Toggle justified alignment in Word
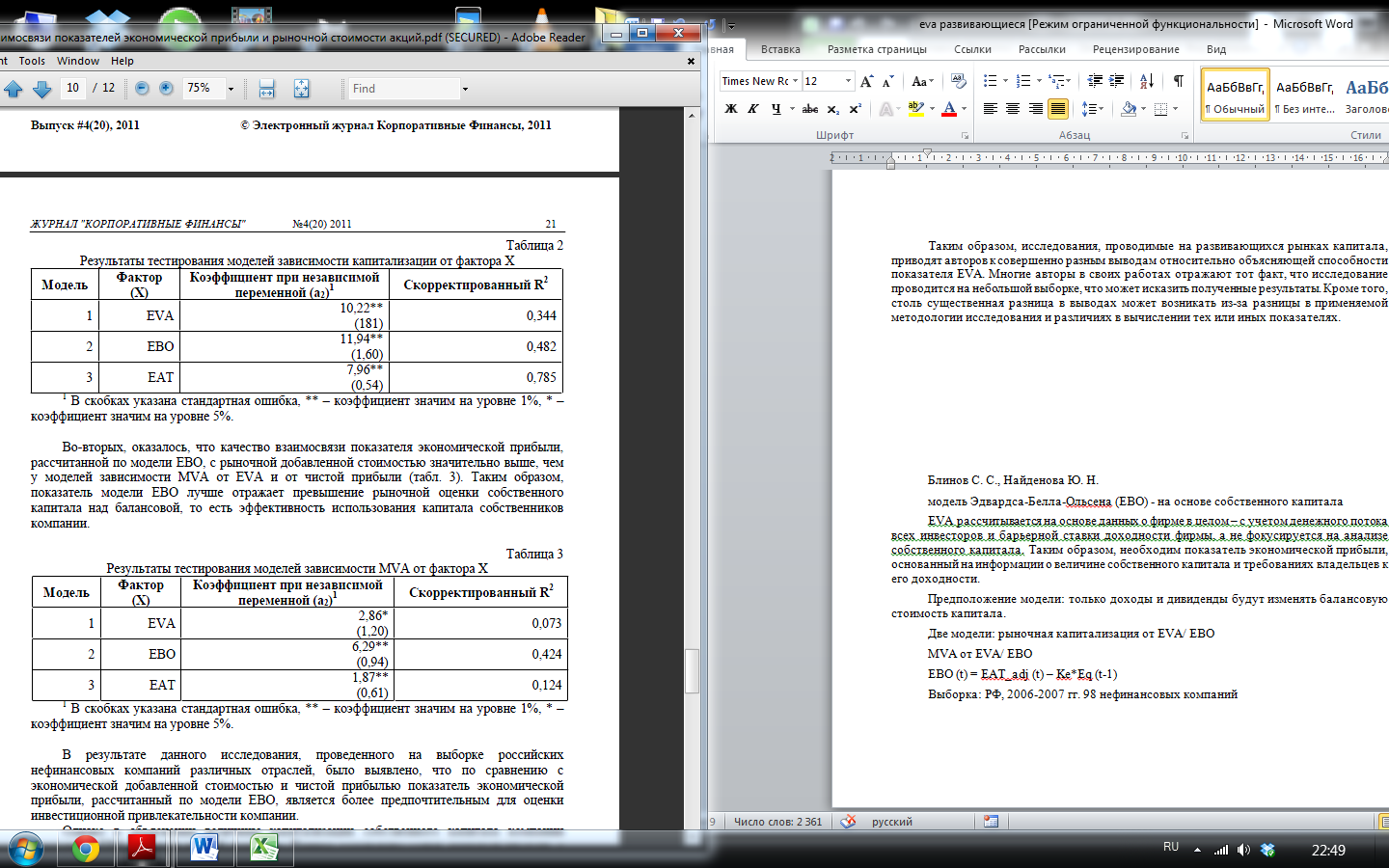 1058,109
